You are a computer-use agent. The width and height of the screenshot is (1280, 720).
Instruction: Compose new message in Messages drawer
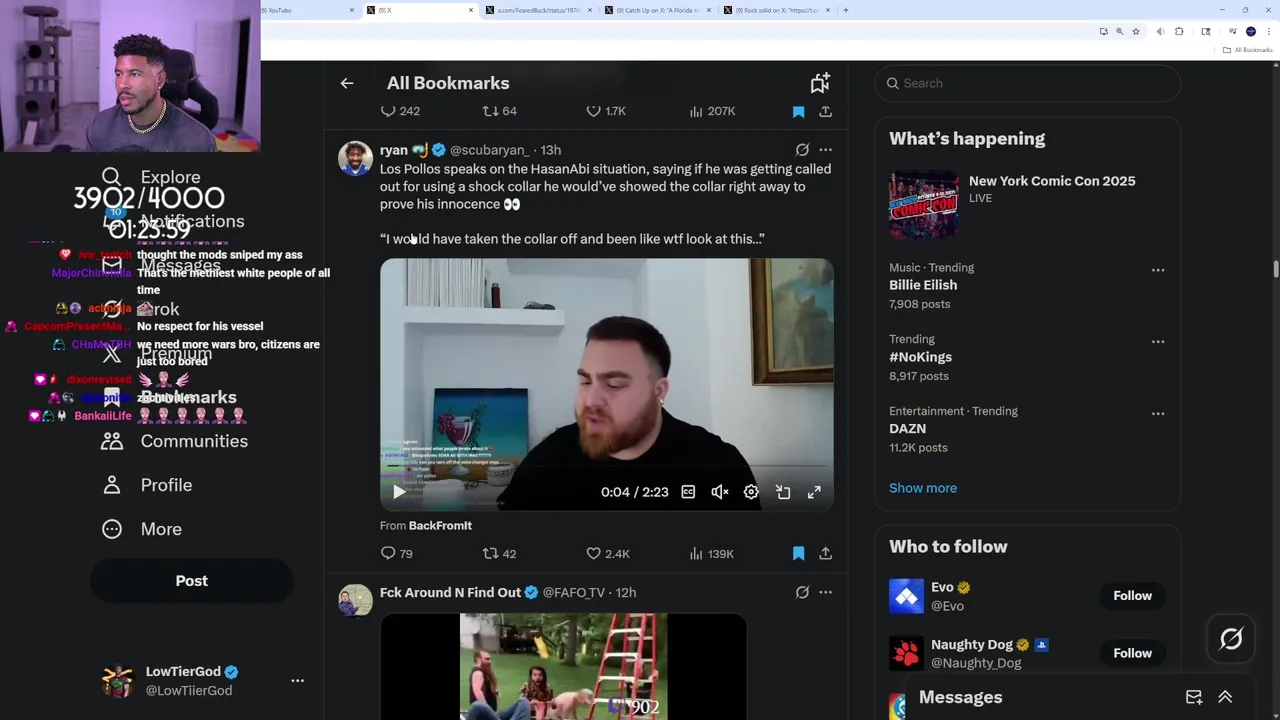click(1194, 697)
